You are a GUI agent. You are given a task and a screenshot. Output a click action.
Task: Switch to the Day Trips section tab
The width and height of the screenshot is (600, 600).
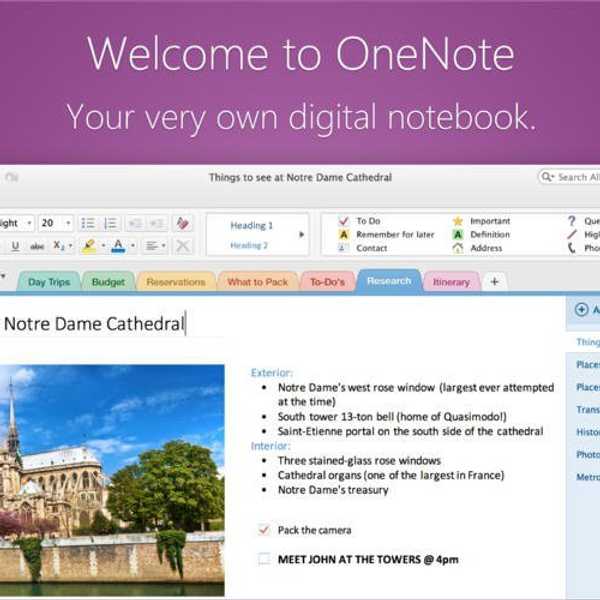point(49,282)
